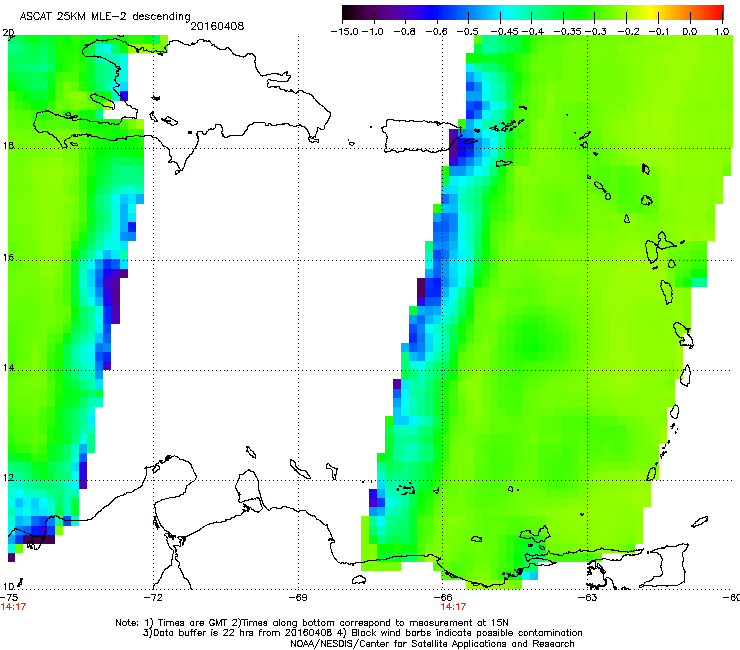Click the ASCAT 25KM MLE-2 descending title
740x650 pixels.
(105, 16)
